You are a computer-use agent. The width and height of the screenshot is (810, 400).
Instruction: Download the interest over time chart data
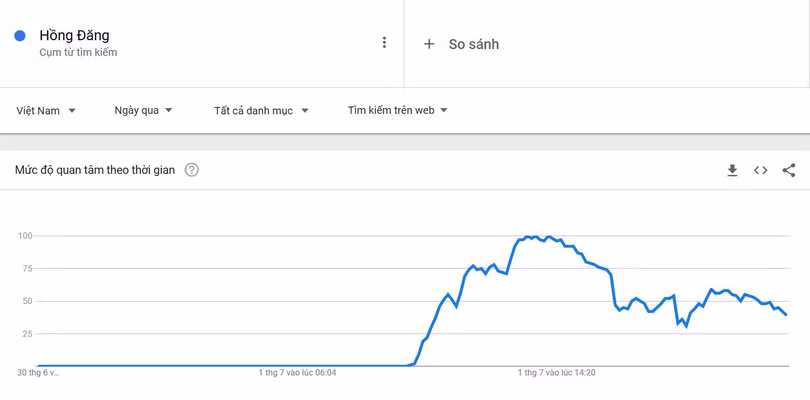(732, 170)
